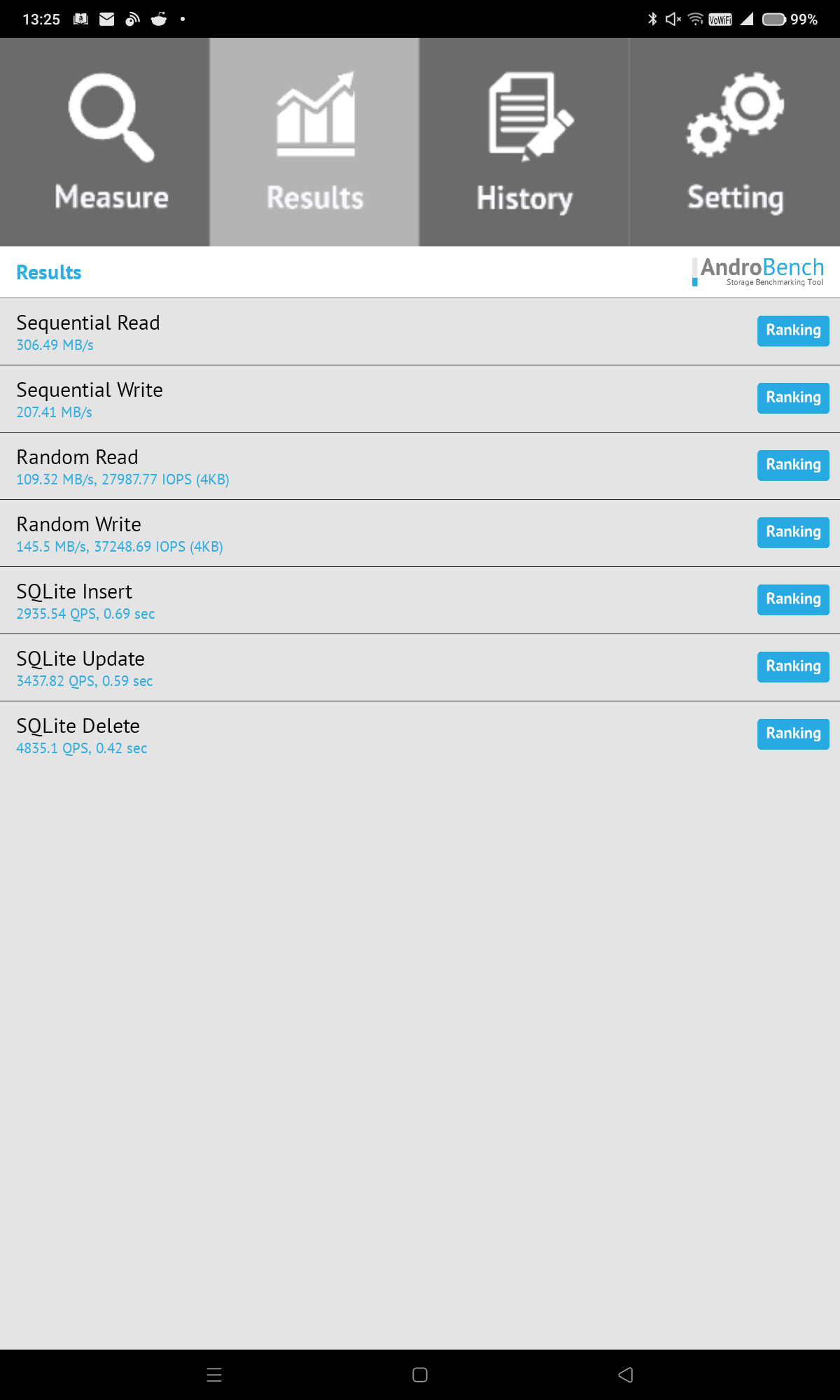
Task: Tap the AndroBench logo
Action: (758, 272)
